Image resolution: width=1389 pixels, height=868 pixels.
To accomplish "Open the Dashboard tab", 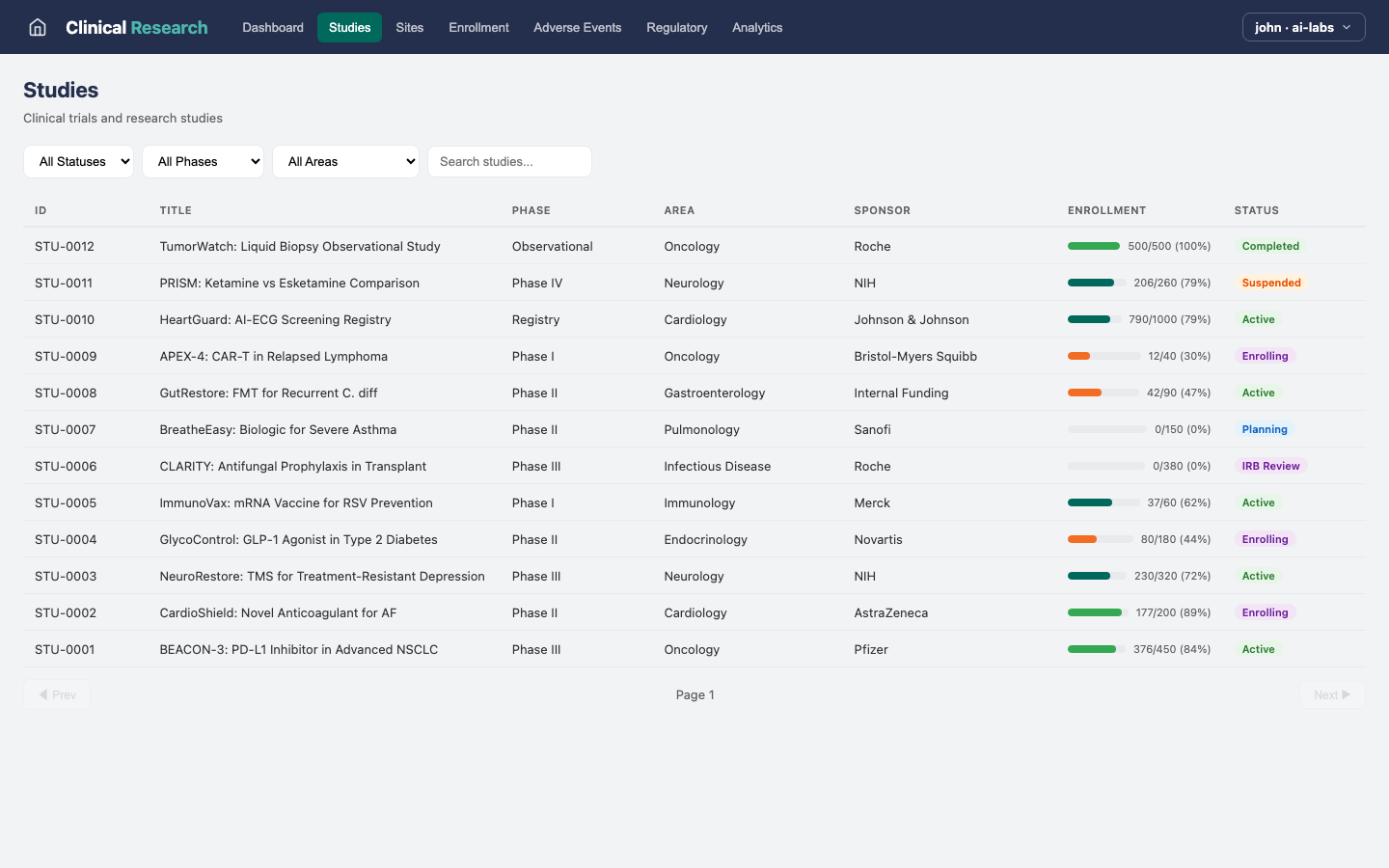I will coord(273,27).
